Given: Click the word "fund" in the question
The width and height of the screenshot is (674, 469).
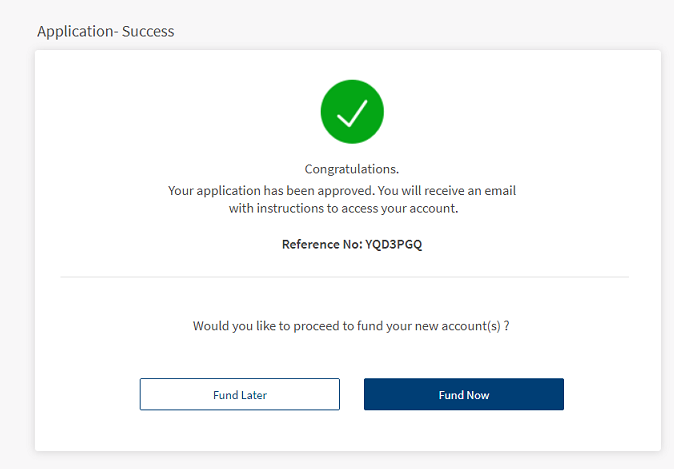Looking at the screenshot, I should tap(369, 326).
